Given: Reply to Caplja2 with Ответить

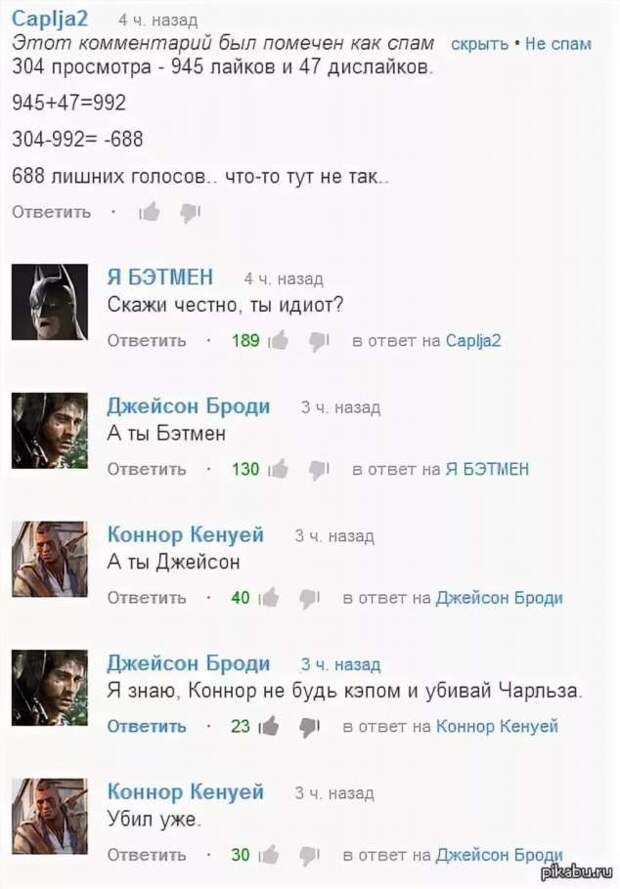Looking at the screenshot, I should pyautogui.click(x=52, y=212).
